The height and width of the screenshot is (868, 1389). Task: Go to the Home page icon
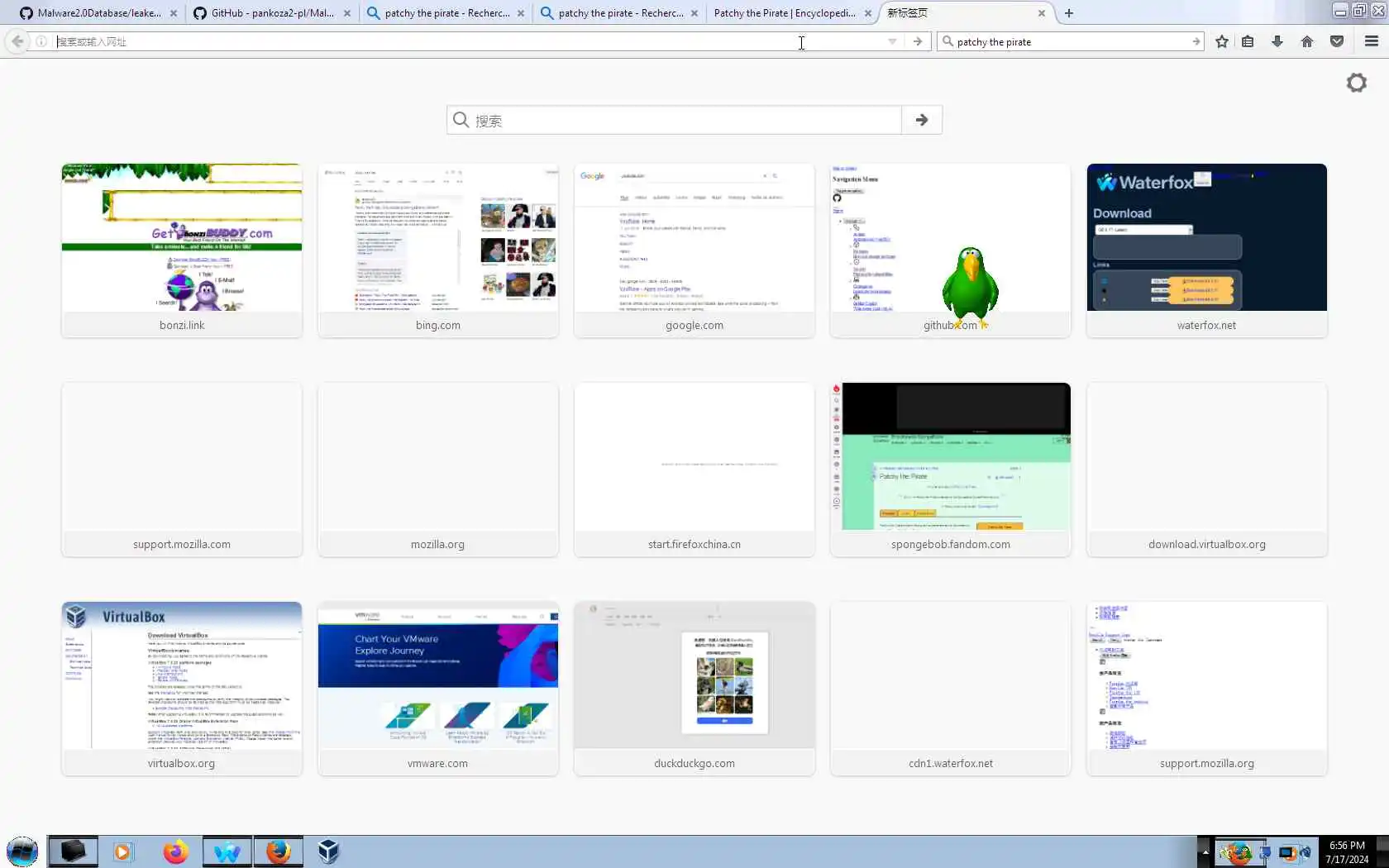(x=1307, y=41)
